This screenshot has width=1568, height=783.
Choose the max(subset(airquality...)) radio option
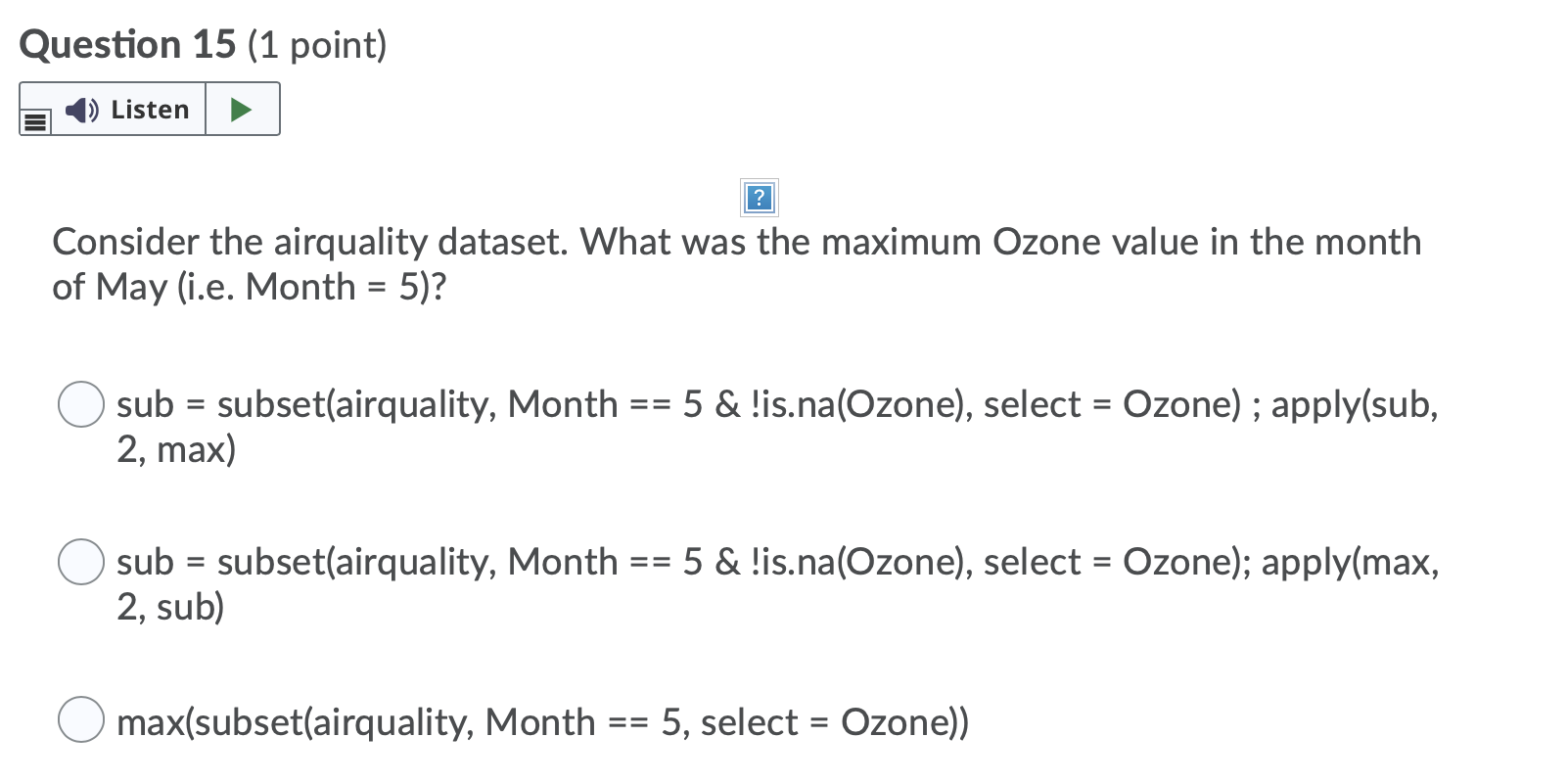pyautogui.click(x=81, y=720)
